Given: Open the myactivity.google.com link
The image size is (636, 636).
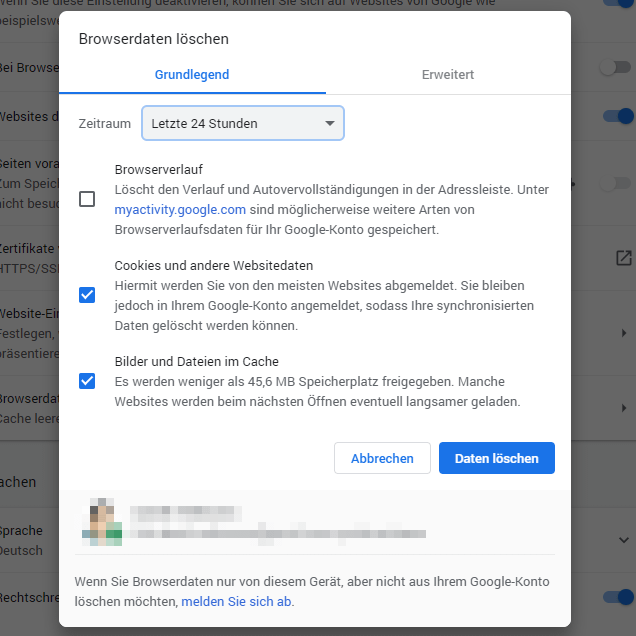Looking at the screenshot, I should [180, 210].
